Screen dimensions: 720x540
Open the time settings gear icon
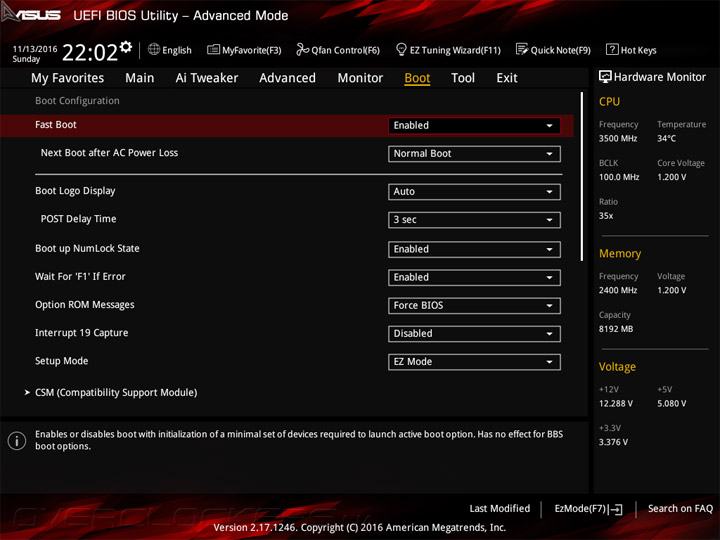click(126, 46)
